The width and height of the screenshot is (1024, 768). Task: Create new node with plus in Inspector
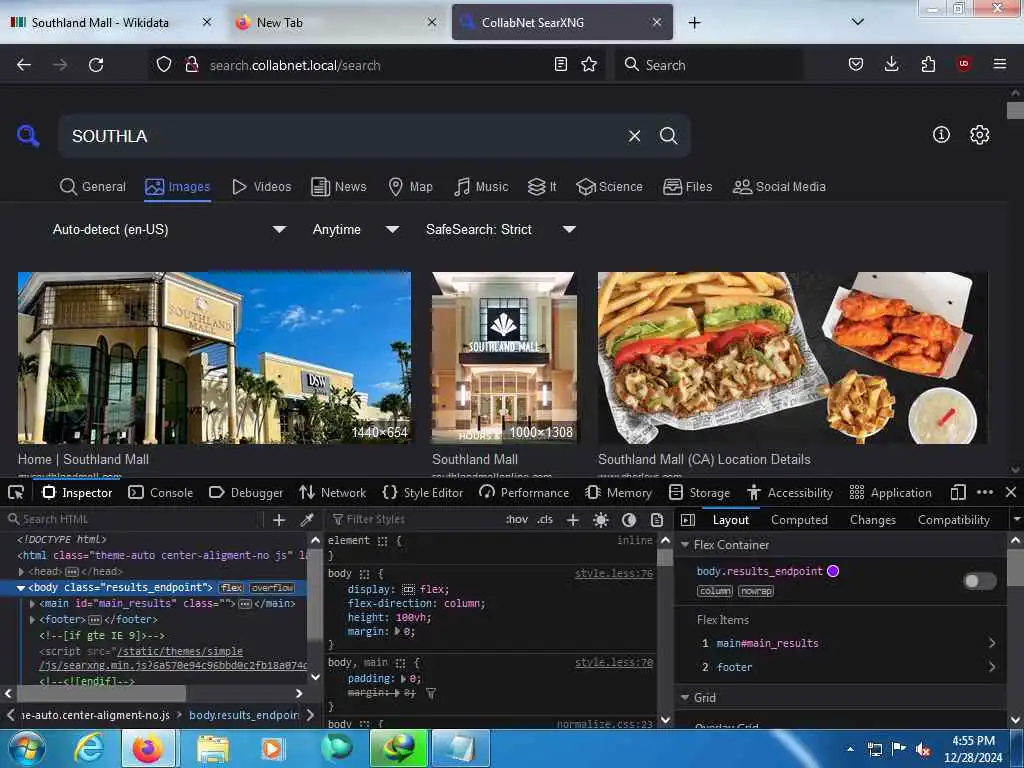[279, 520]
